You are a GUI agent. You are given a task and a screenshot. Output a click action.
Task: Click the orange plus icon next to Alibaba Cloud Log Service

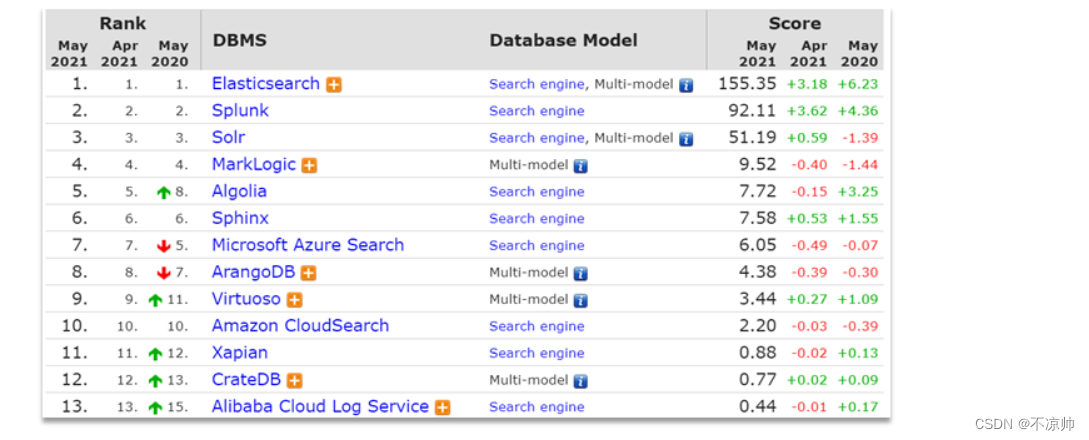(442, 408)
